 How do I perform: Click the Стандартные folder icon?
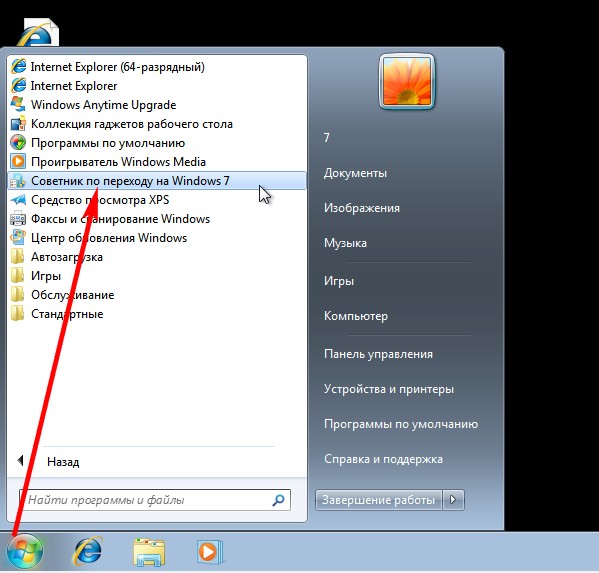coord(18,314)
